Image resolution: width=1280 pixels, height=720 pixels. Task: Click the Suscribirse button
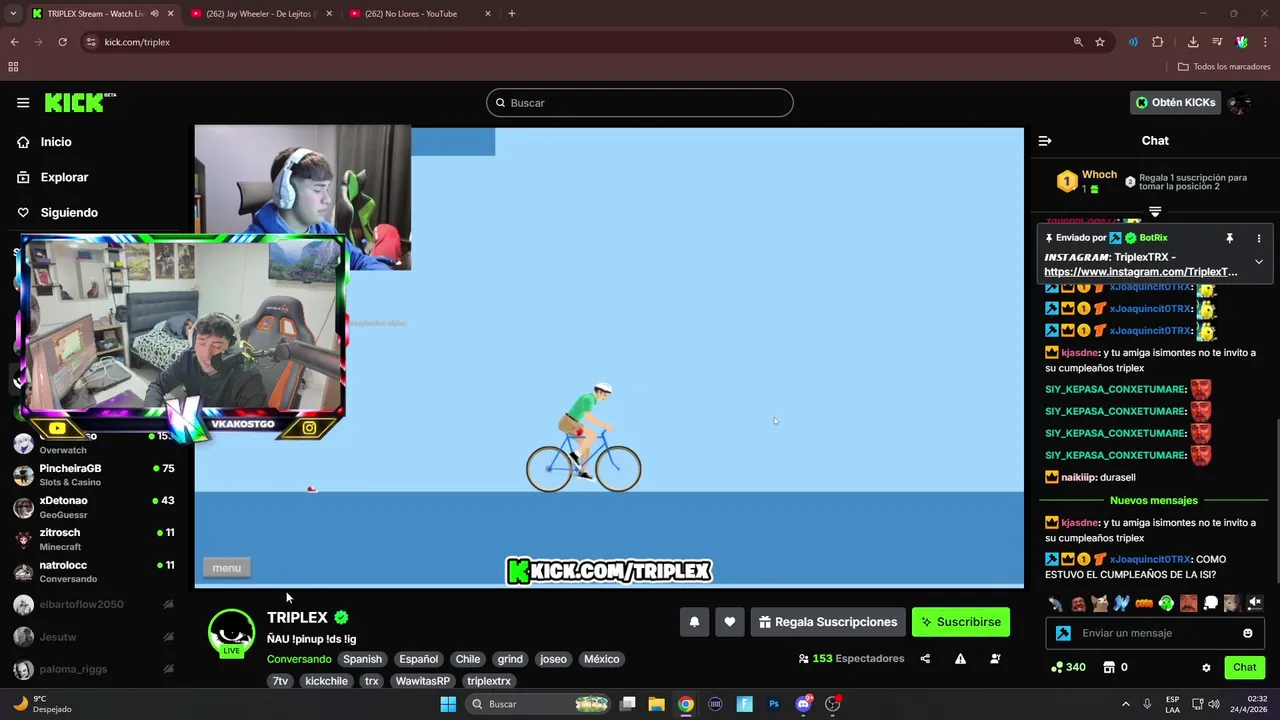pos(961,622)
